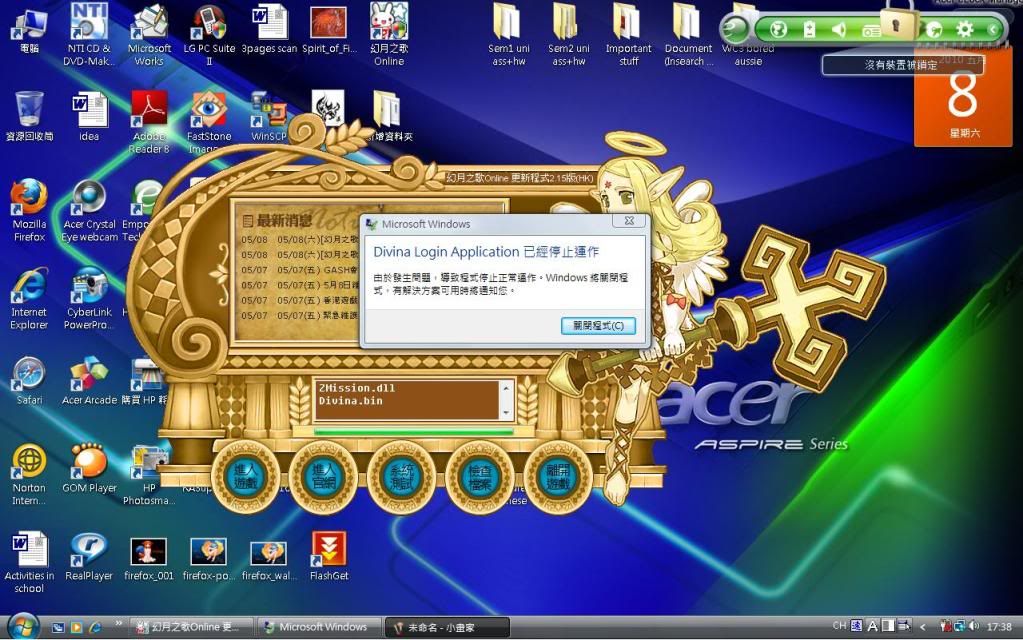1023x640 pixels.
Task: Click the 進入官網 launcher button
Action: [x=324, y=477]
